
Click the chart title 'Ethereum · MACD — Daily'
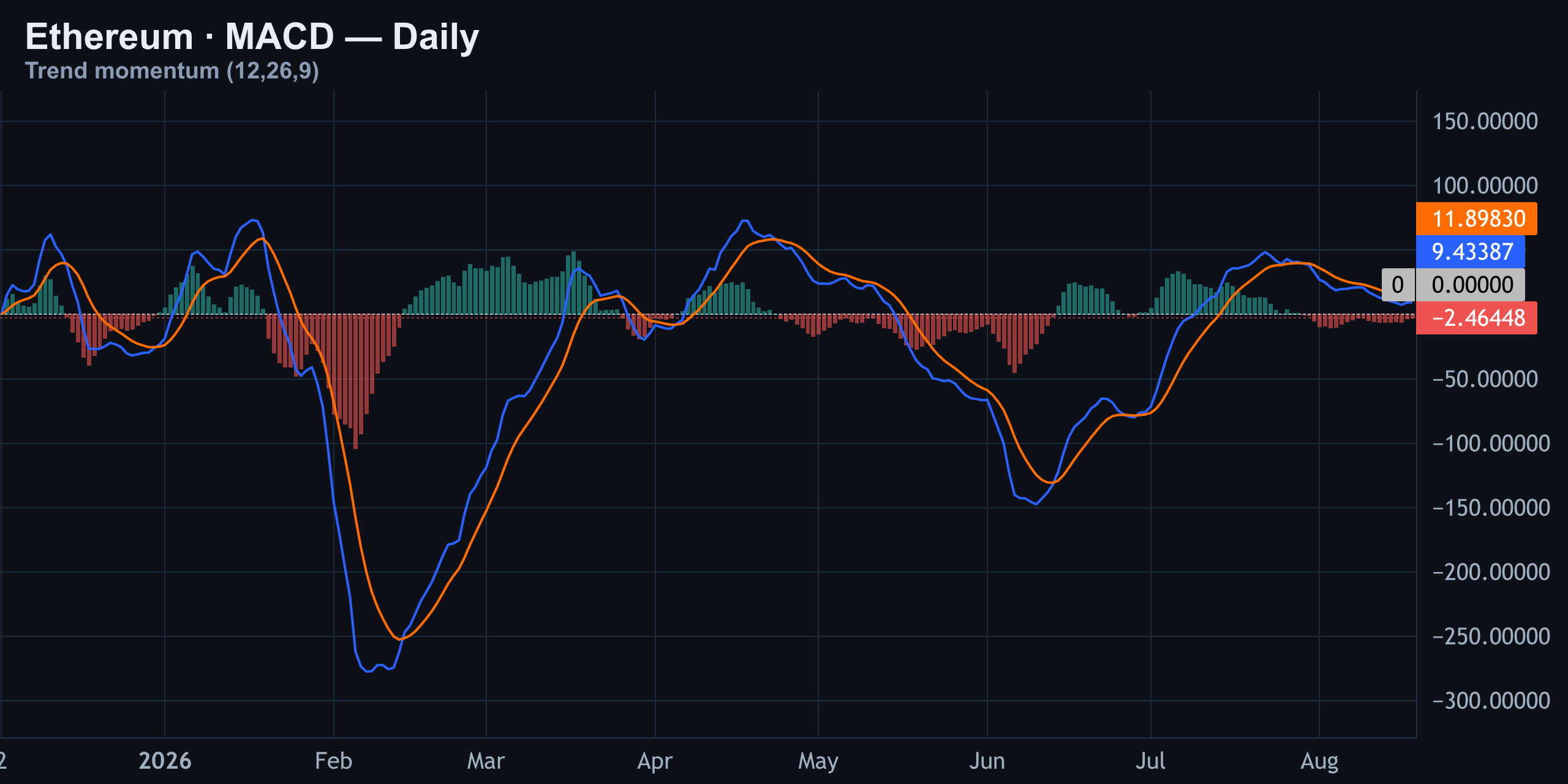click(x=252, y=37)
